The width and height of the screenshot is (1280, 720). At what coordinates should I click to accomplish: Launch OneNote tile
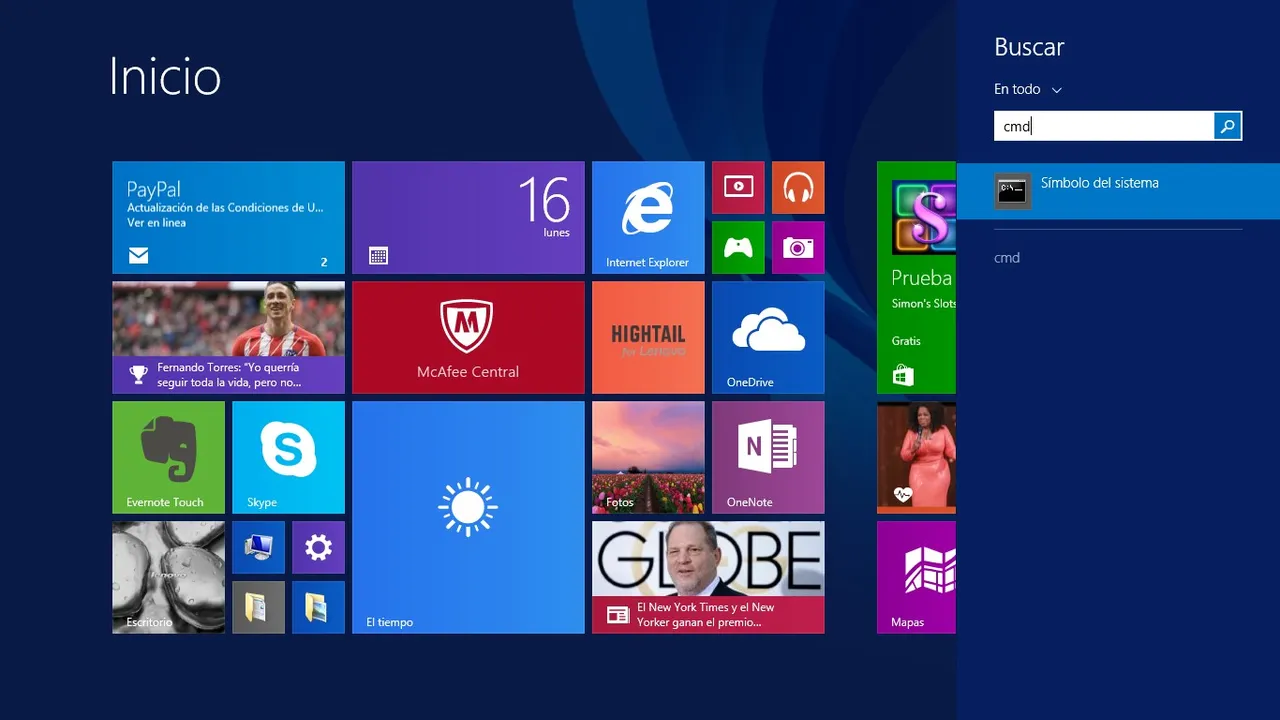click(768, 457)
